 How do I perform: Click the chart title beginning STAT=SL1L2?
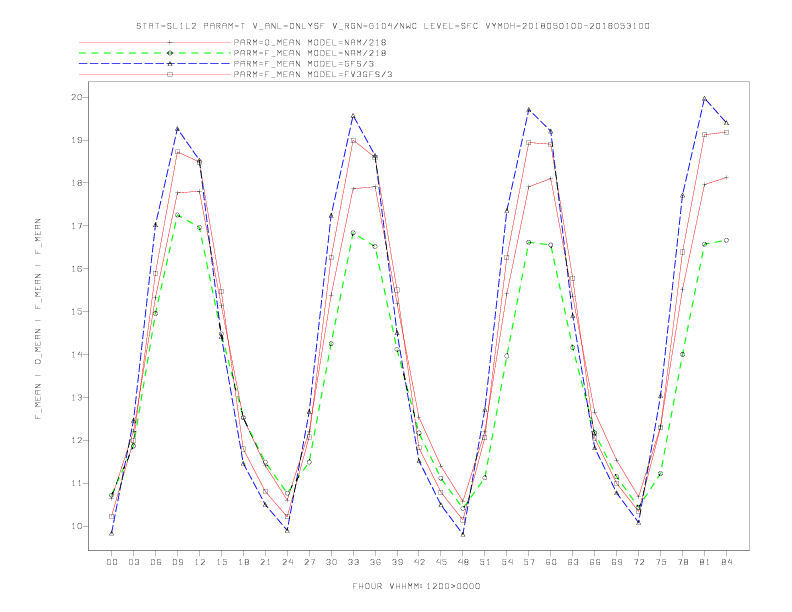(x=392, y=26)
